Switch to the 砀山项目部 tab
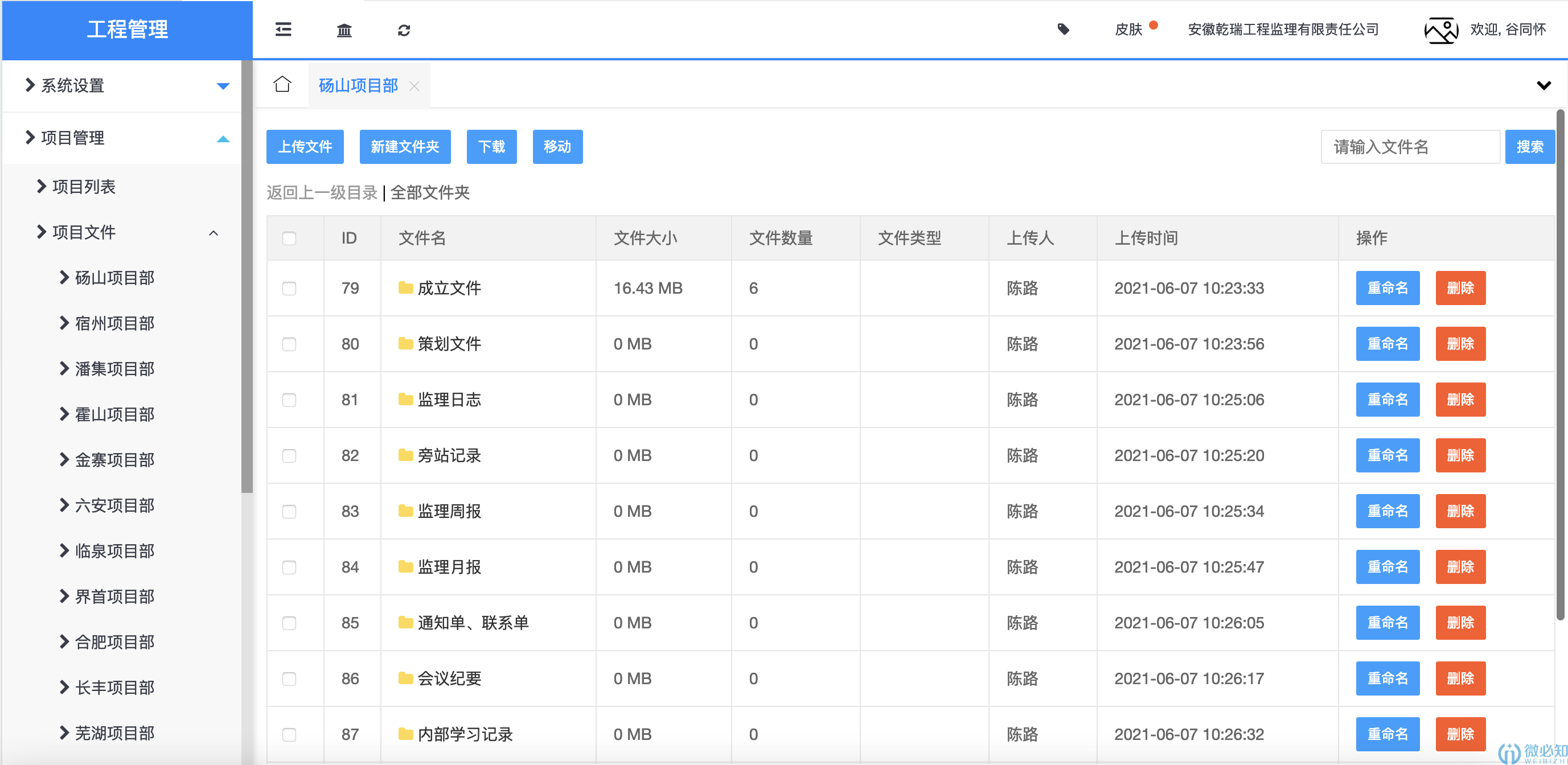The image size is (1568, 765). click(359, 85)
